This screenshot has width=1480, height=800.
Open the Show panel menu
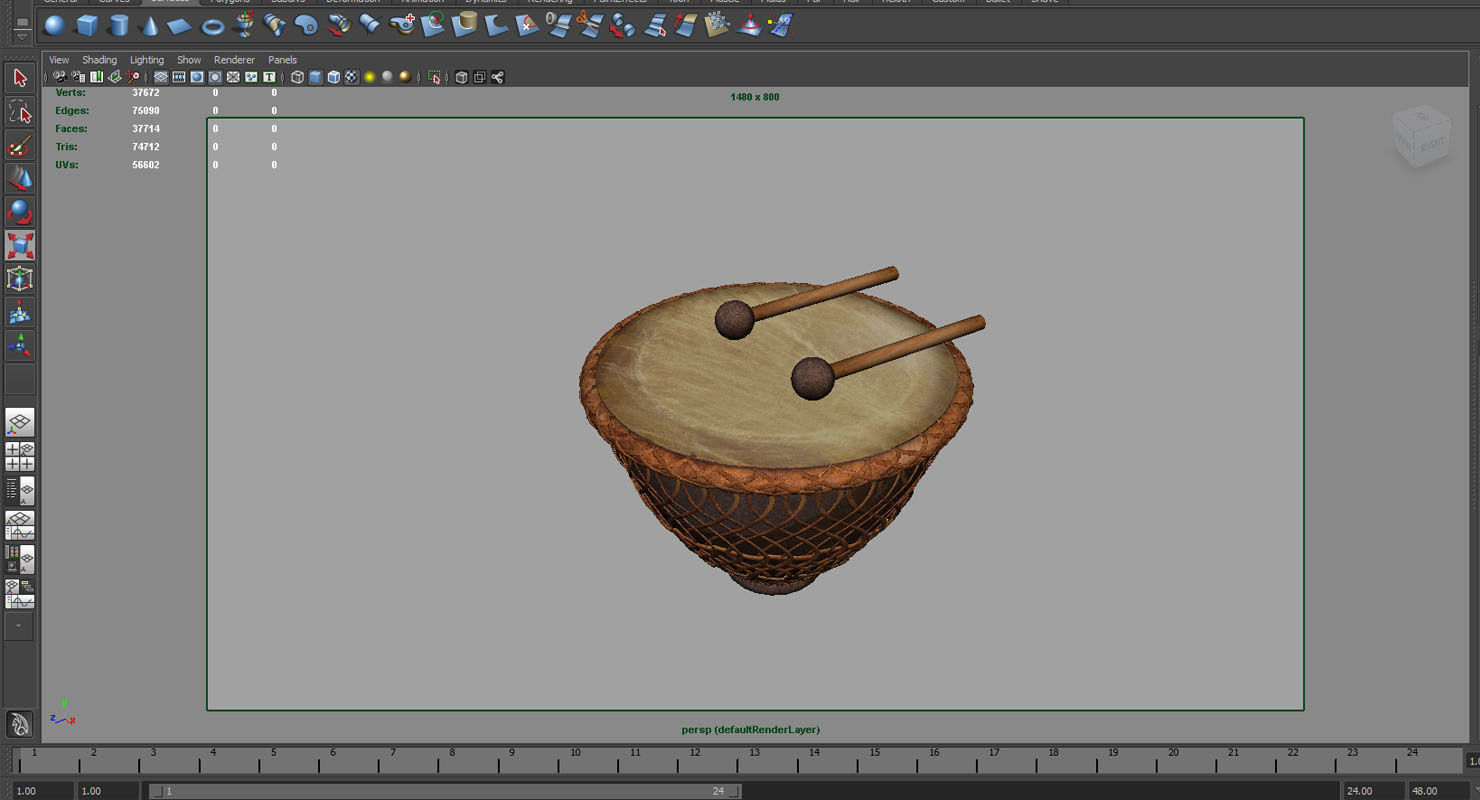189,60
